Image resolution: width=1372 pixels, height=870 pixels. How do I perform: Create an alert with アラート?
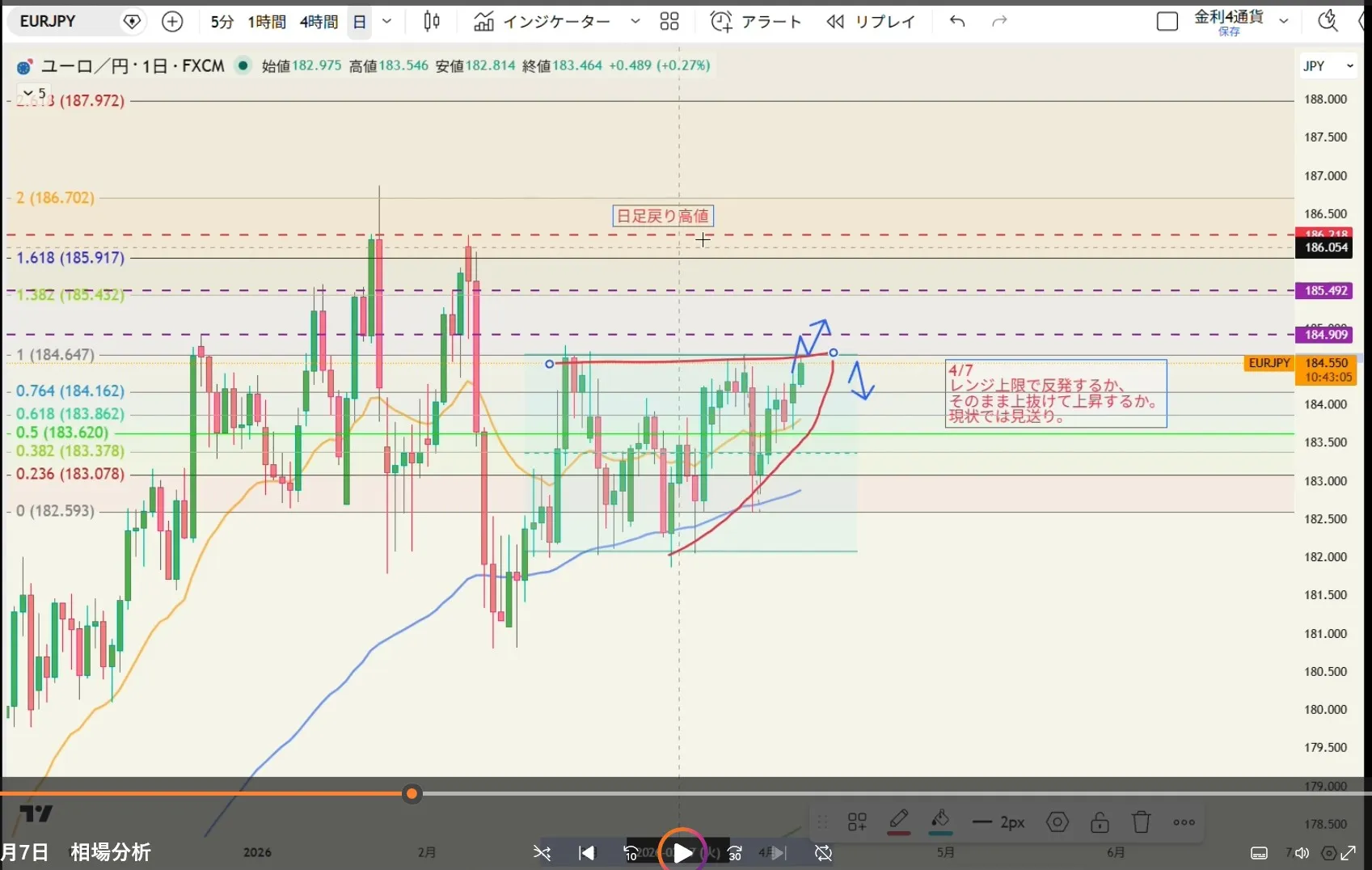coord(756,22)
